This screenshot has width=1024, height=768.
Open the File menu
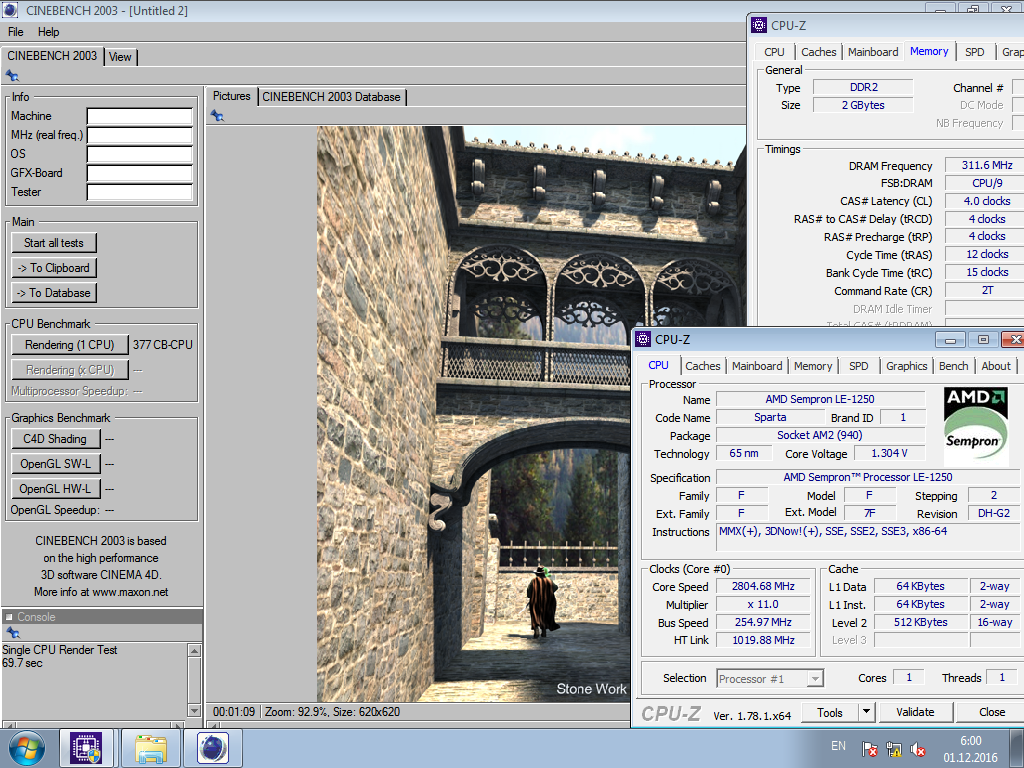pos(16,31)
